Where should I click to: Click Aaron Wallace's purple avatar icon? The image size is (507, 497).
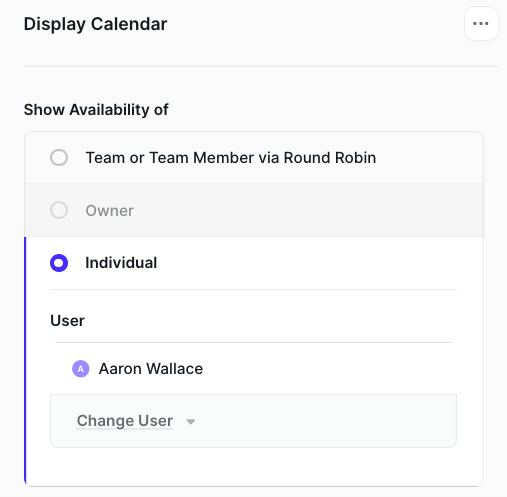(x=81, y=369)
